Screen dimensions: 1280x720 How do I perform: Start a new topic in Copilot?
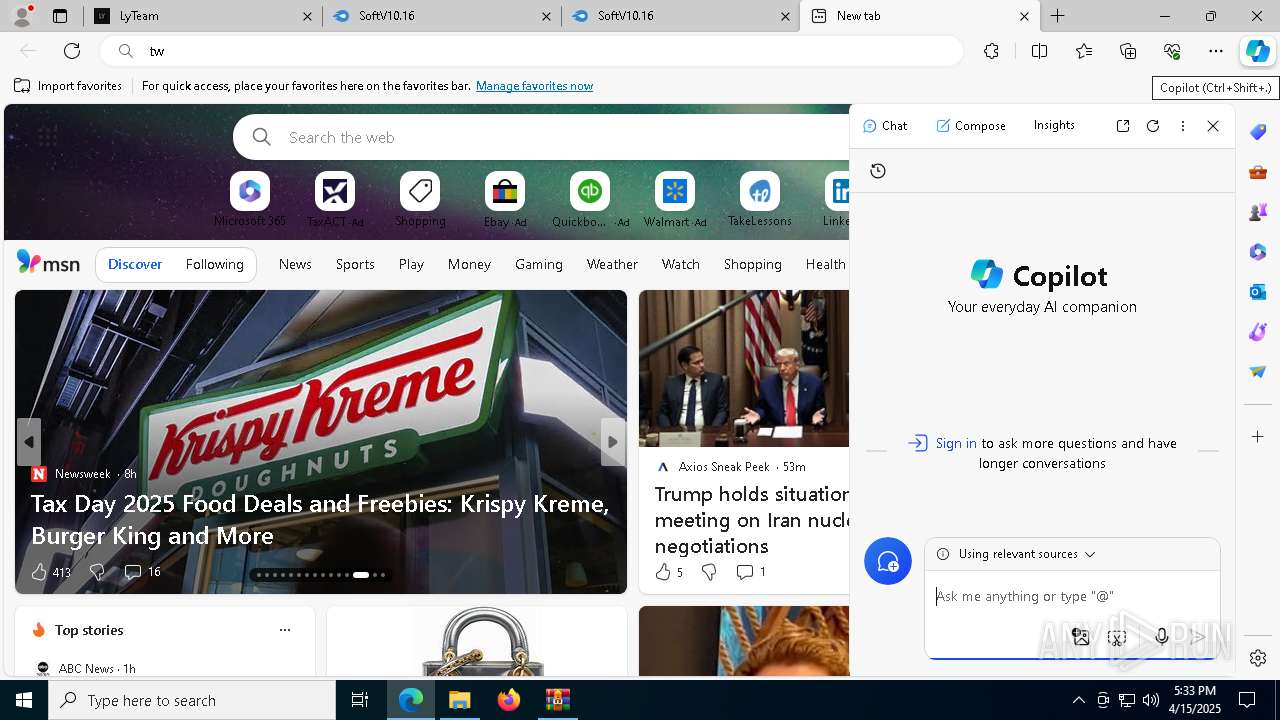888,562
